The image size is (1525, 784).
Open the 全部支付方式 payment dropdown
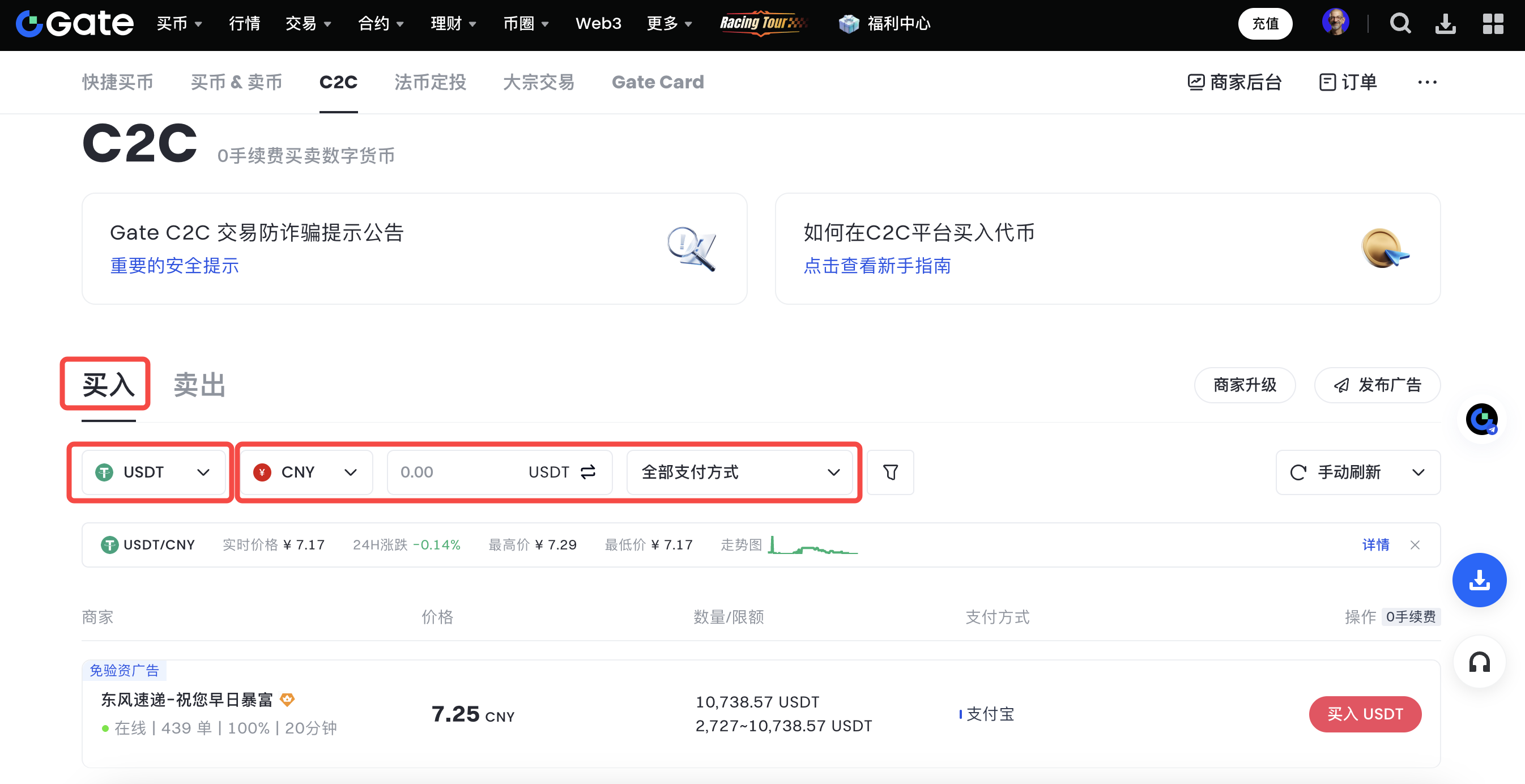tap(739, 472)
